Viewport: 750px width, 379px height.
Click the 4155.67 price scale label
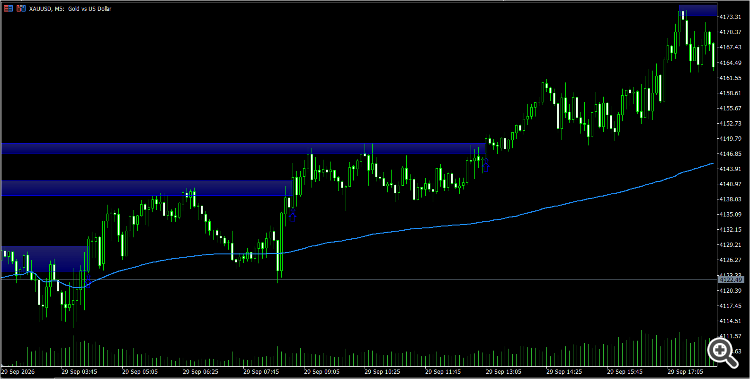(729, 108)
